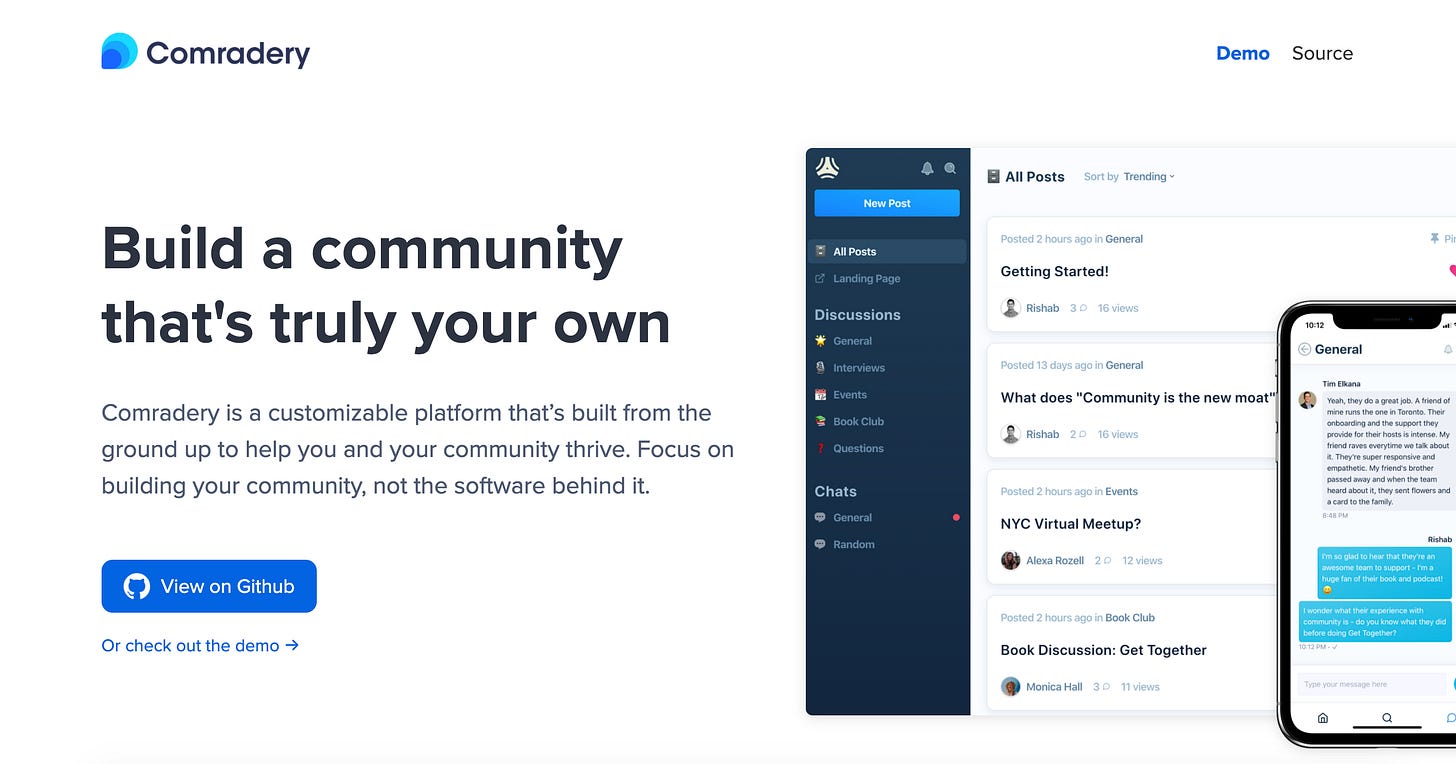1456x764 pixels.
Task: Click the 'Type your message here' field
Action: (x=1371, y=684)
